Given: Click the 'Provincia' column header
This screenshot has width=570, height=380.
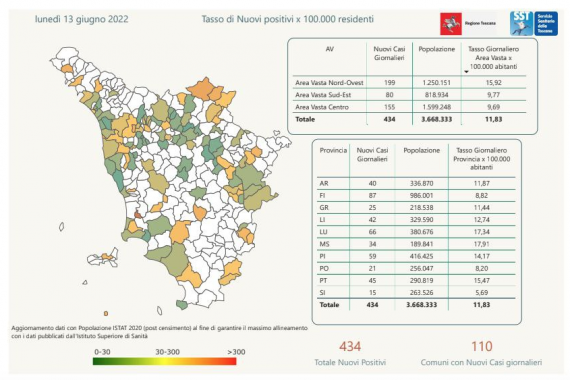Looking at the screenshot, I should point(333,151).
